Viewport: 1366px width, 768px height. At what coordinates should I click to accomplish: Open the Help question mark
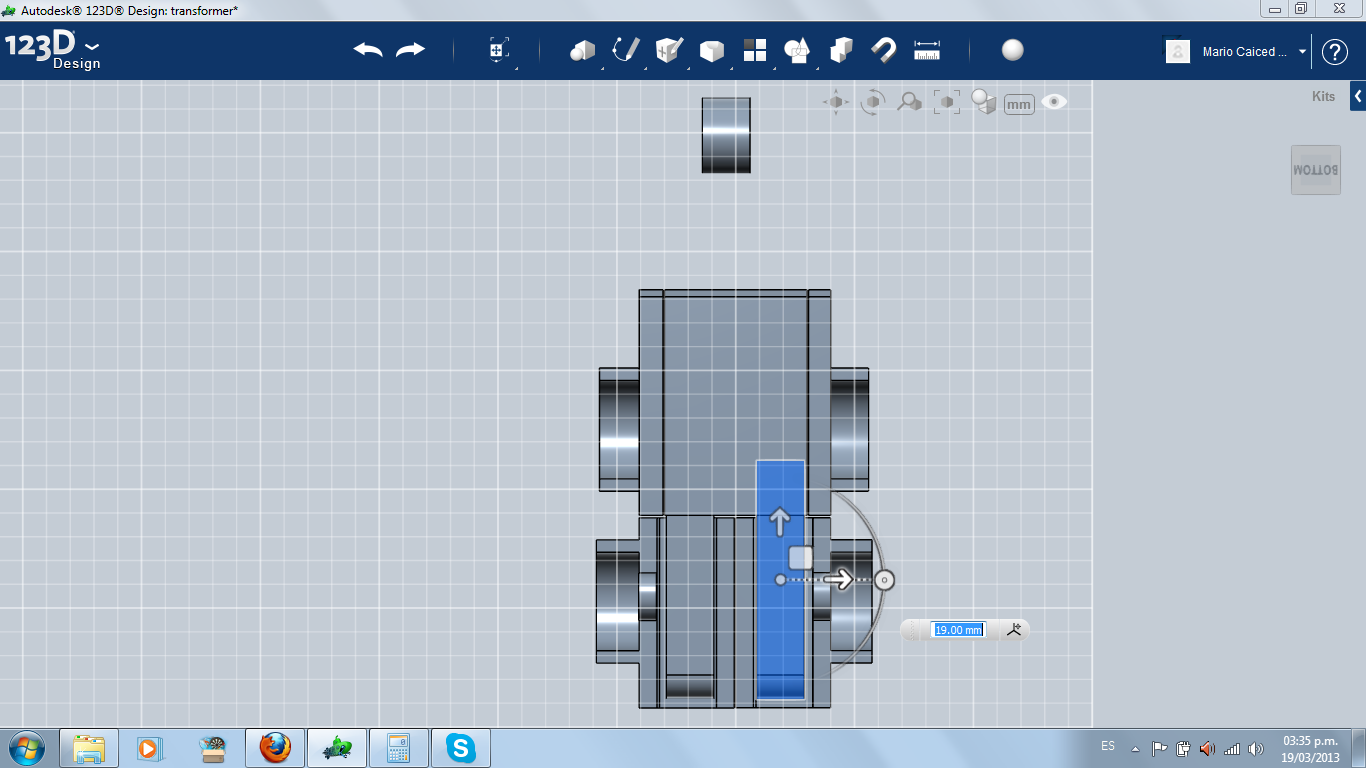[1335, 52]
